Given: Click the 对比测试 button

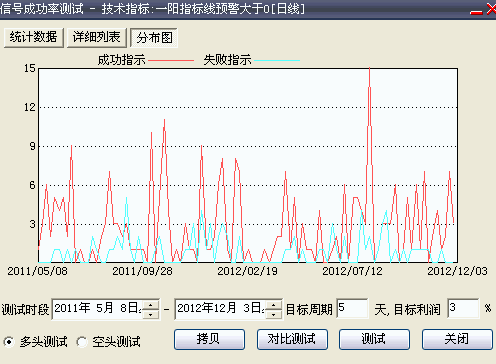Looking at the screenshot, I should point(292,339).
